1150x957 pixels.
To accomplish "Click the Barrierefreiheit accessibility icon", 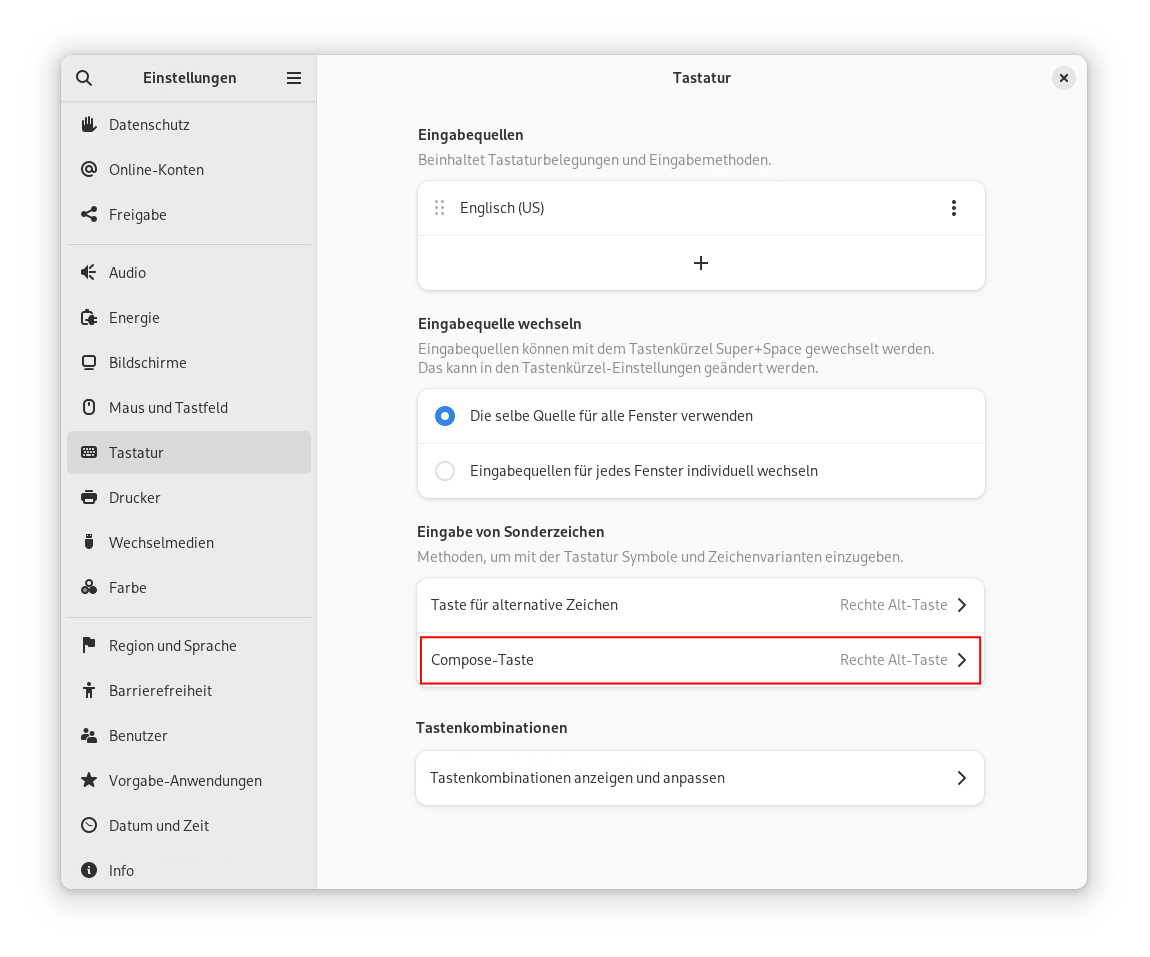I will [89, 690].
